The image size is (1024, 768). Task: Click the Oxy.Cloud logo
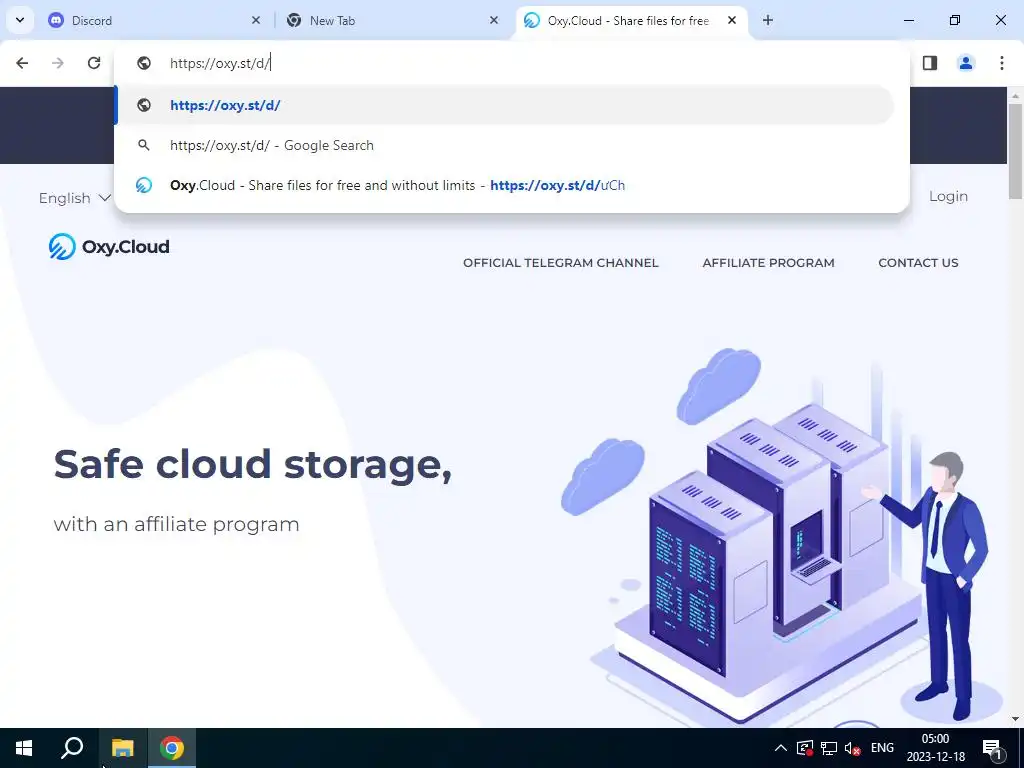click(109, 247)
